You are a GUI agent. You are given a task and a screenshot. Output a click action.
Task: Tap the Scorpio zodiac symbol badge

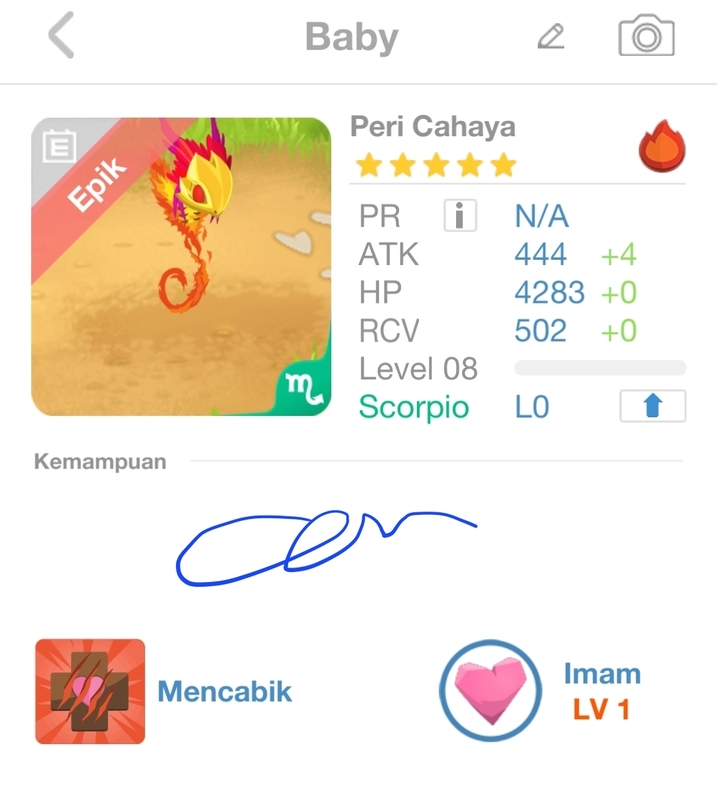point(304,390)
